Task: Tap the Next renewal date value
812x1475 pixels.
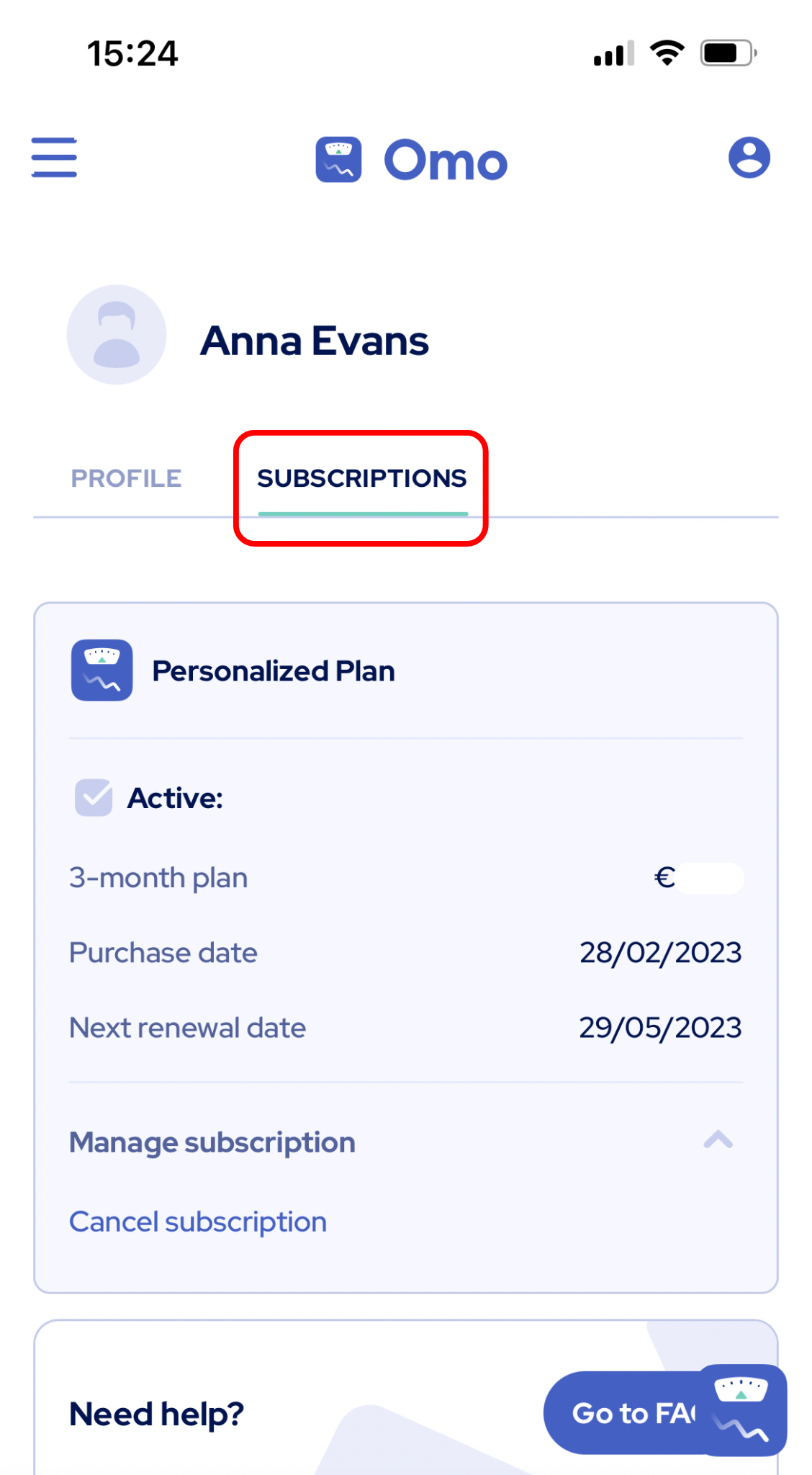Action: [x=660, y=1028]
